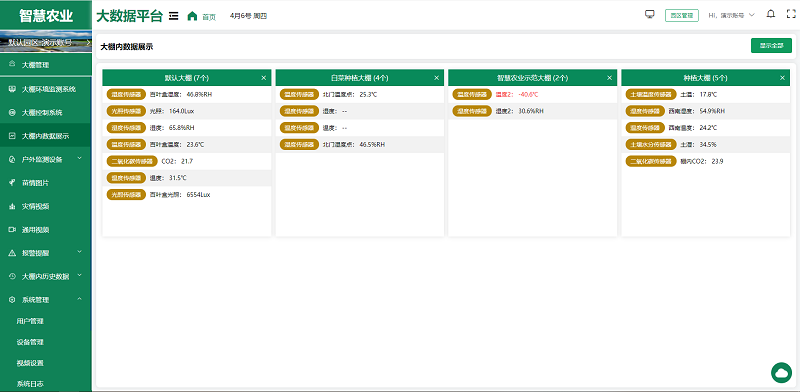This screenshot has width=800, height=392.
Task: Toggle the hamburger menu collapse icon
Action: 173,16
